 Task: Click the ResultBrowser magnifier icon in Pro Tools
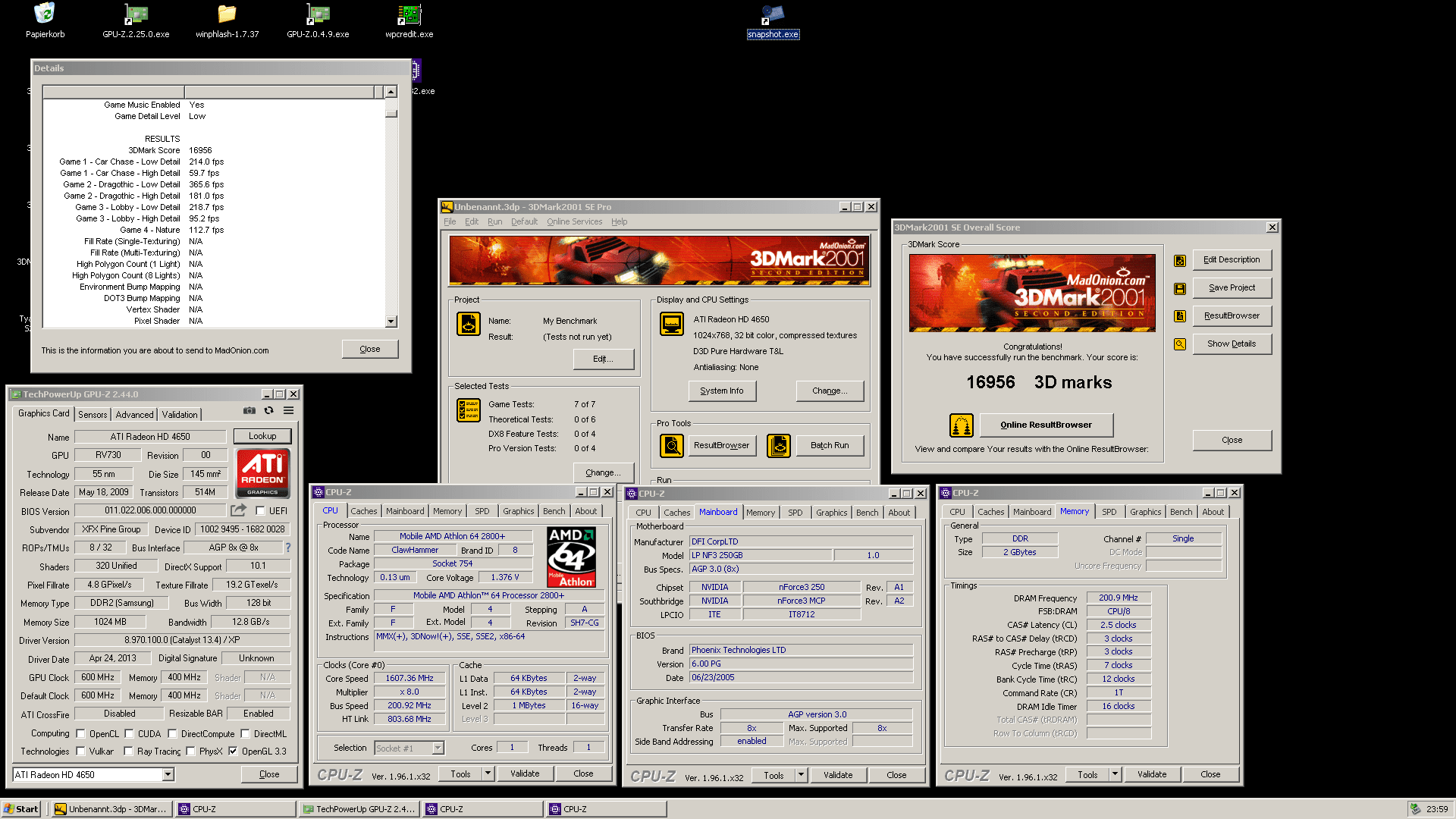coord(672,445)
